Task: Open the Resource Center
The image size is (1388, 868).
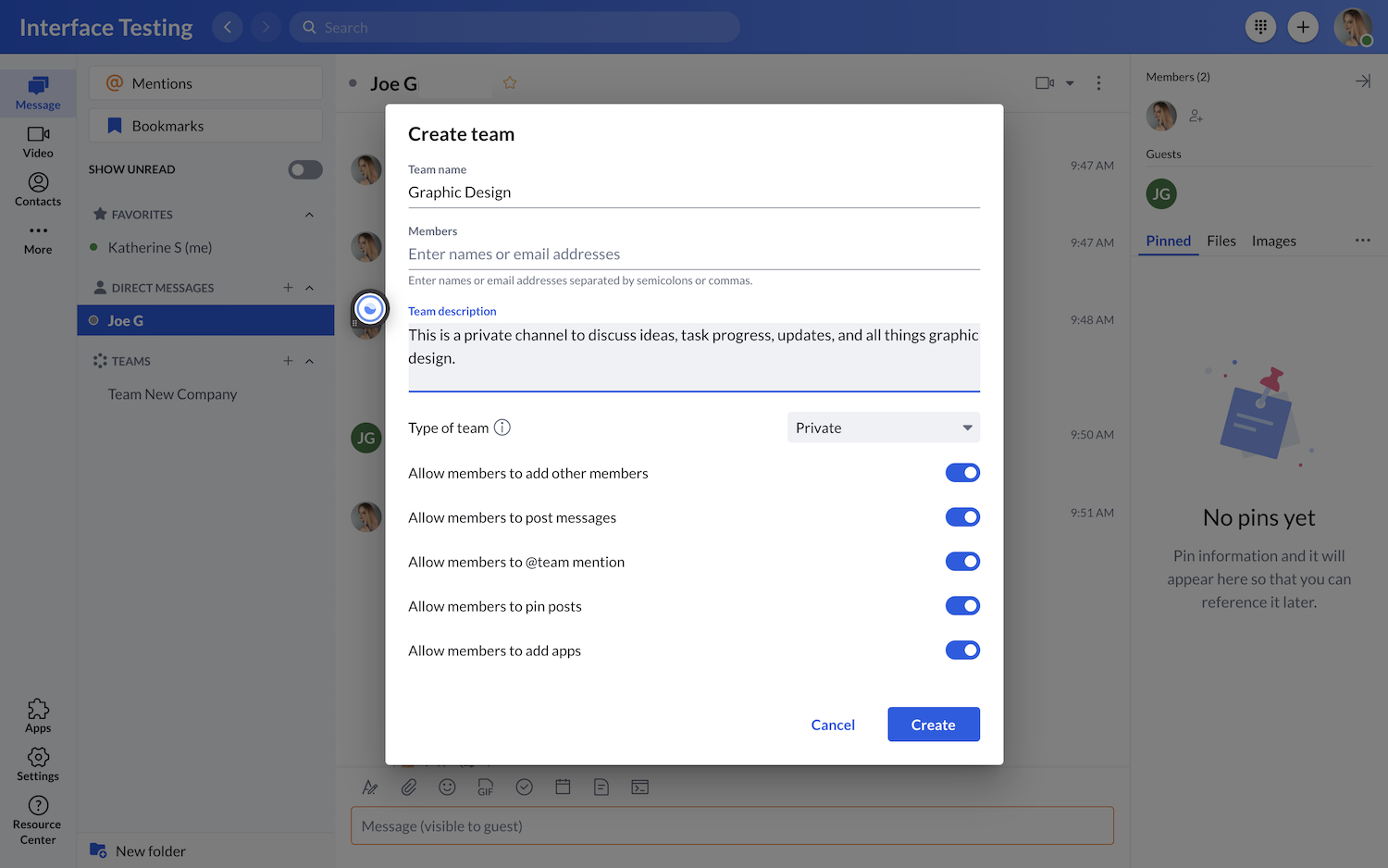Action: coord(38,821)
